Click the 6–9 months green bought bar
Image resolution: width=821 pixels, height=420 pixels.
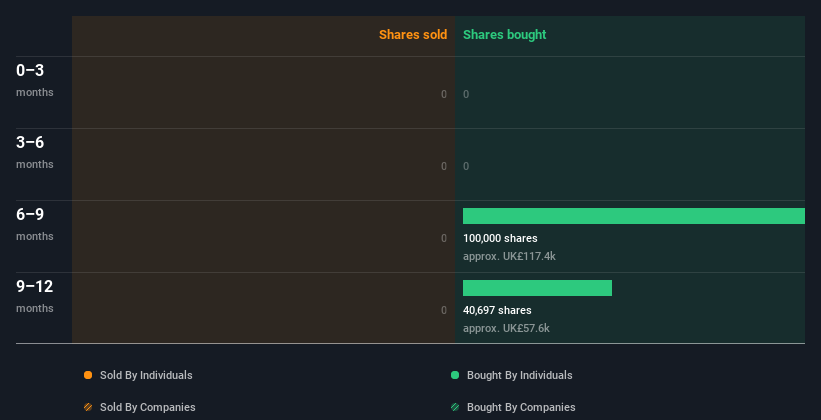(634, 216)
